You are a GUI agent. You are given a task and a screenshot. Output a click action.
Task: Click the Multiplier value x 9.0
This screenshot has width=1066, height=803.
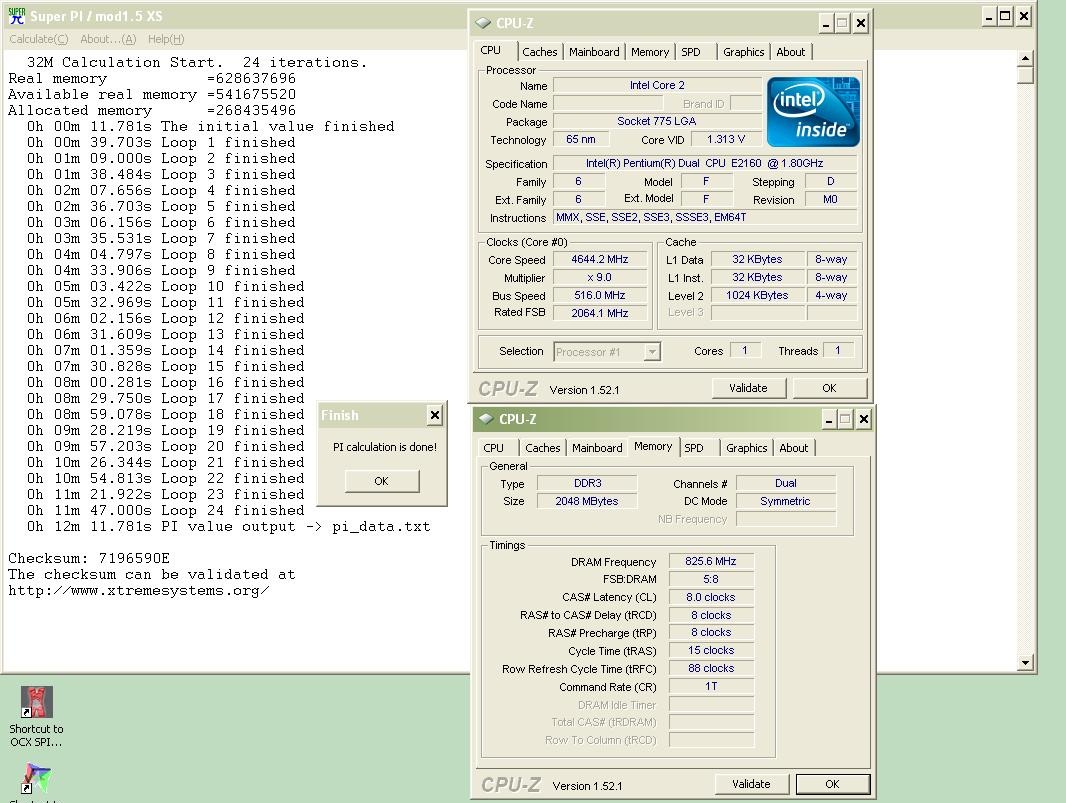600,277
